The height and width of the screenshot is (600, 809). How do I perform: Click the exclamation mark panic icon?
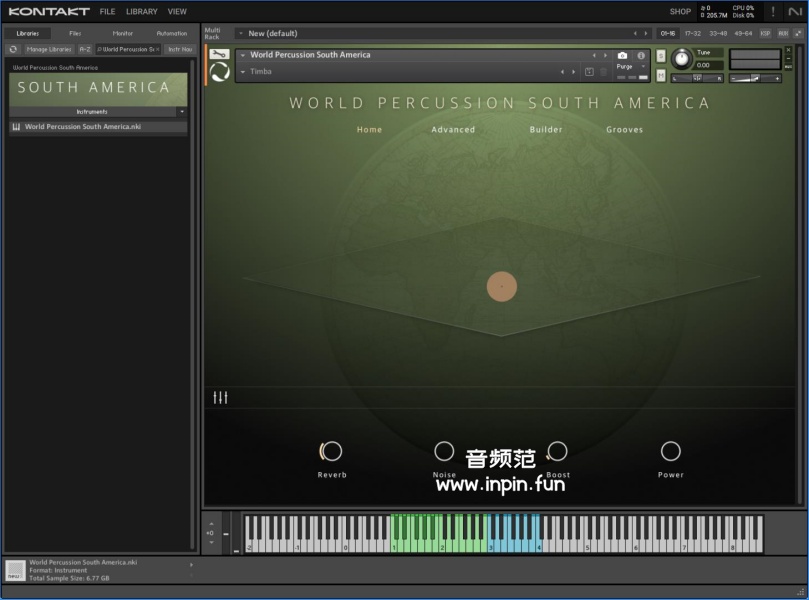click(772, 11)
